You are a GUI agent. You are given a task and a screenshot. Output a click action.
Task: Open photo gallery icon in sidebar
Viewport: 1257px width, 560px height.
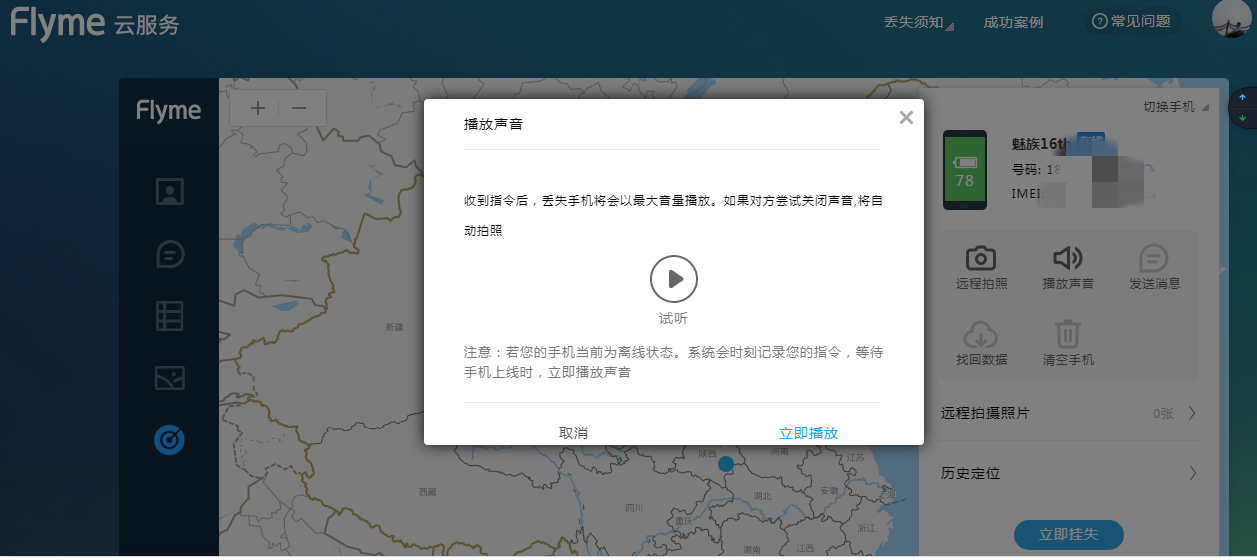pos(169,378)
